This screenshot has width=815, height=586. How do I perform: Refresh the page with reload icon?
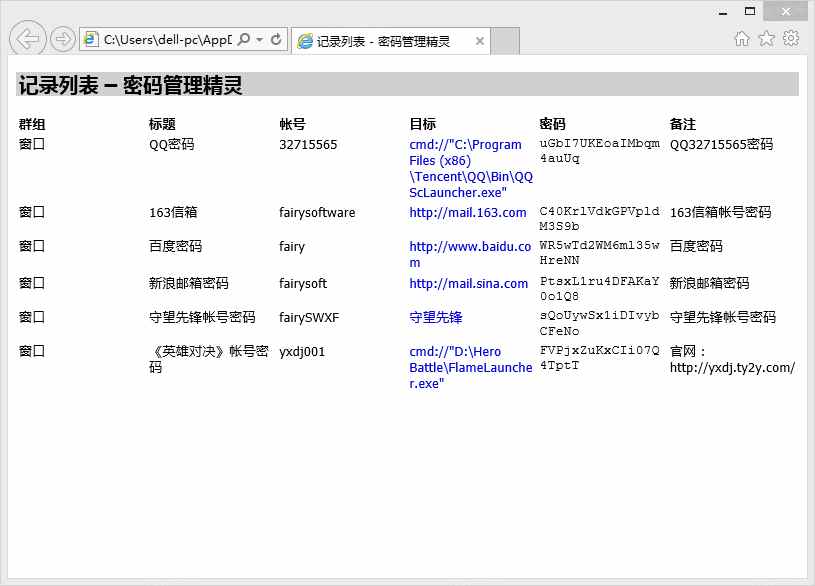(x=276, y=40)
